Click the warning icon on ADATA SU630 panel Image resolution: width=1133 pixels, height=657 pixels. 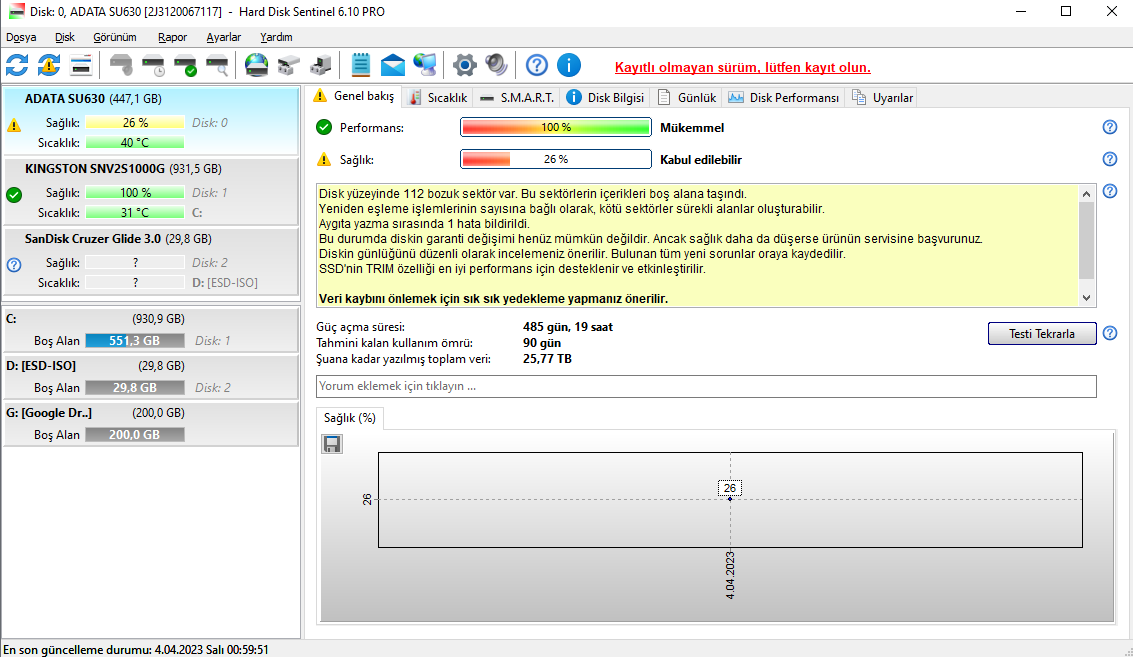14,125
